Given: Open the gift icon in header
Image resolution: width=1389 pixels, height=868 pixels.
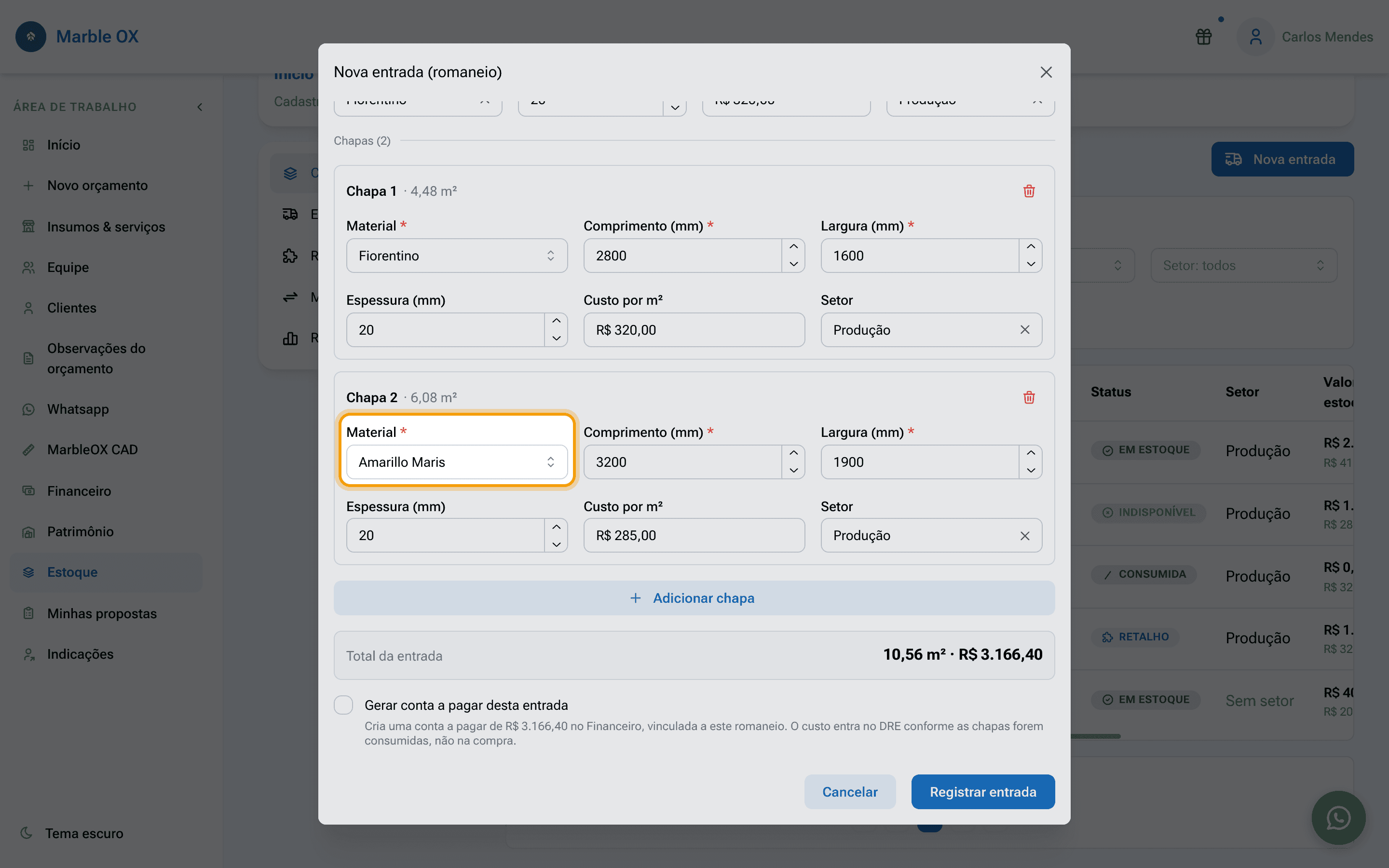Looking at the screenshot, I should coord(1204,37).
